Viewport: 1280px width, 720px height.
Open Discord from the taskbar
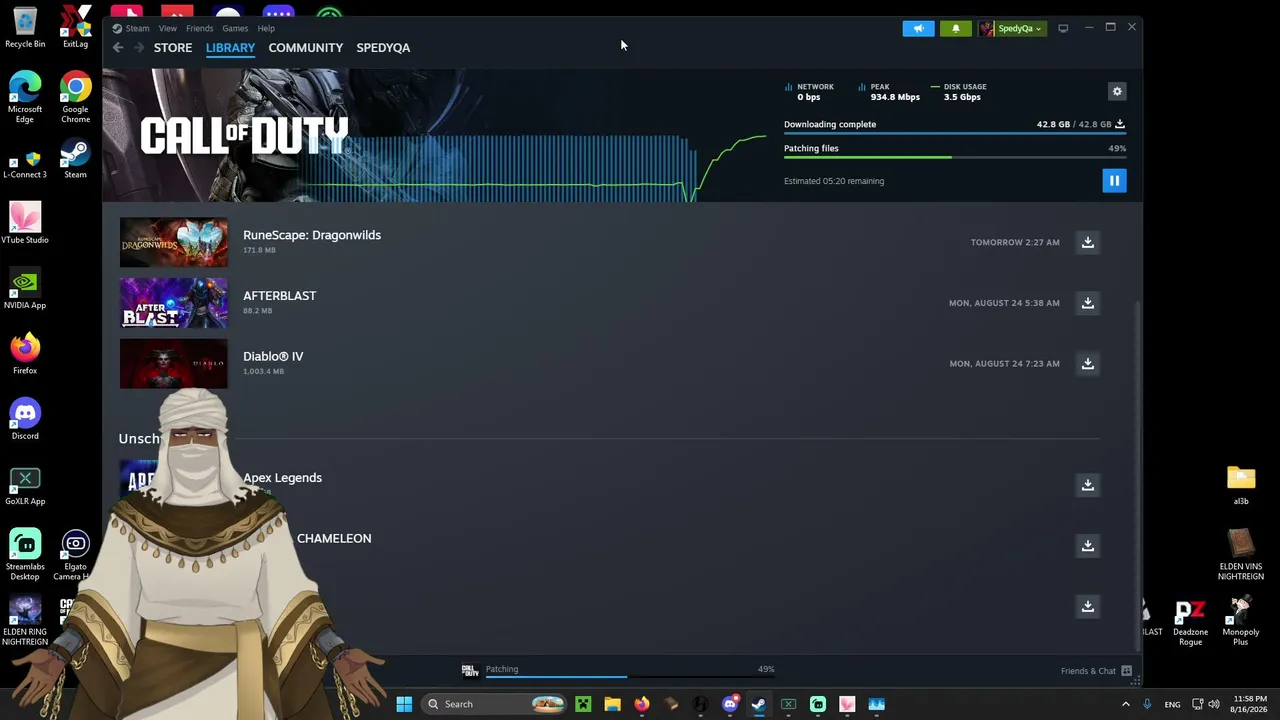tap(730, 704)
